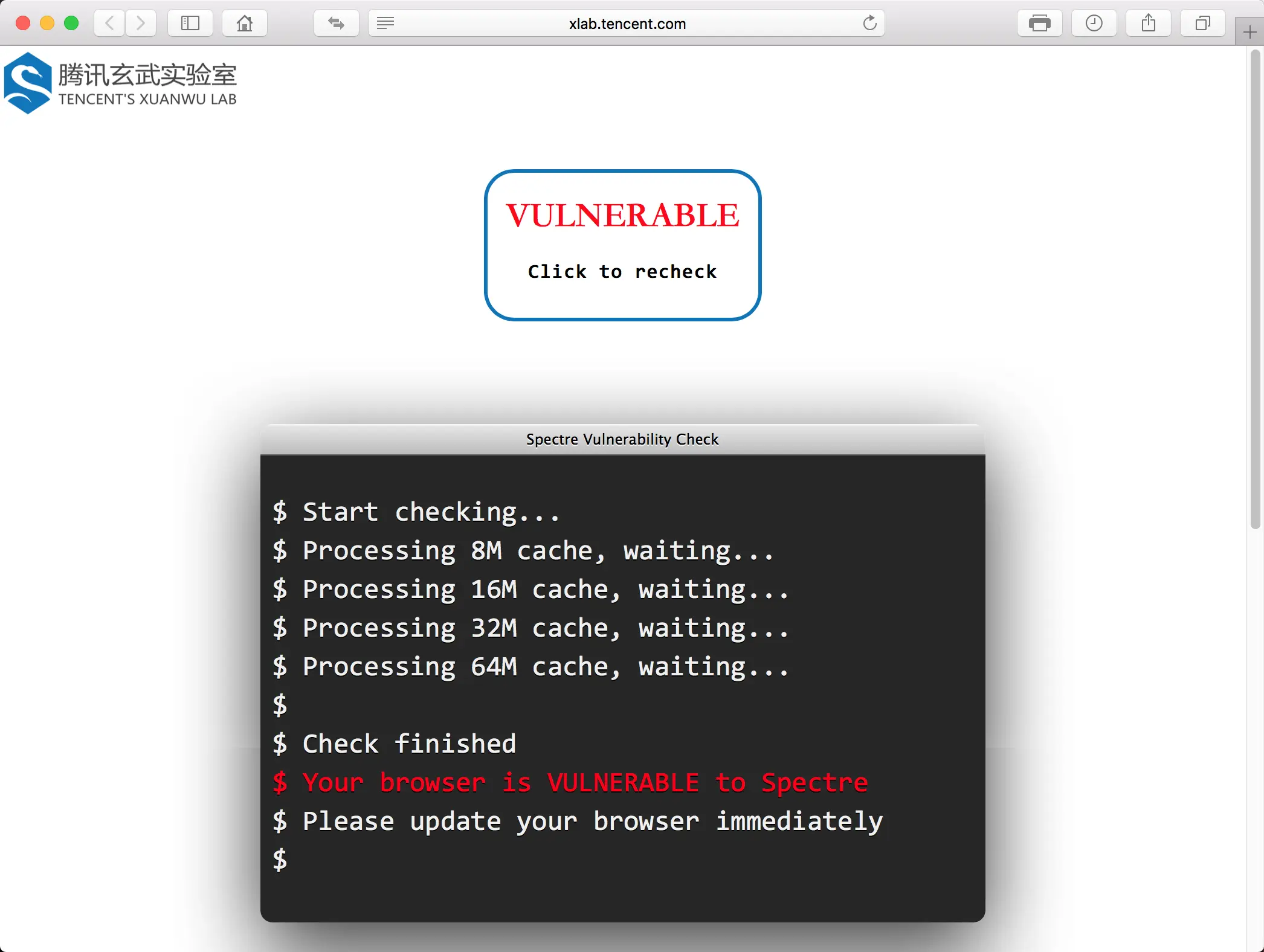1264x952 pixels.
Task: Click the Safari back arrow button
Action: click(110, 24)
